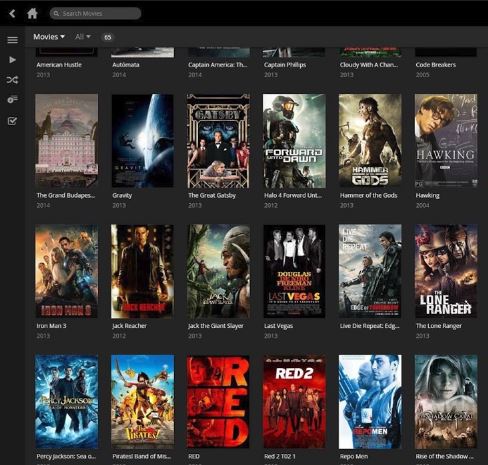The width and height of the screenshot is (488, 465).
Task: Click 'Percy Jackson: Sea o...' title text
Action: pos(66,456)
